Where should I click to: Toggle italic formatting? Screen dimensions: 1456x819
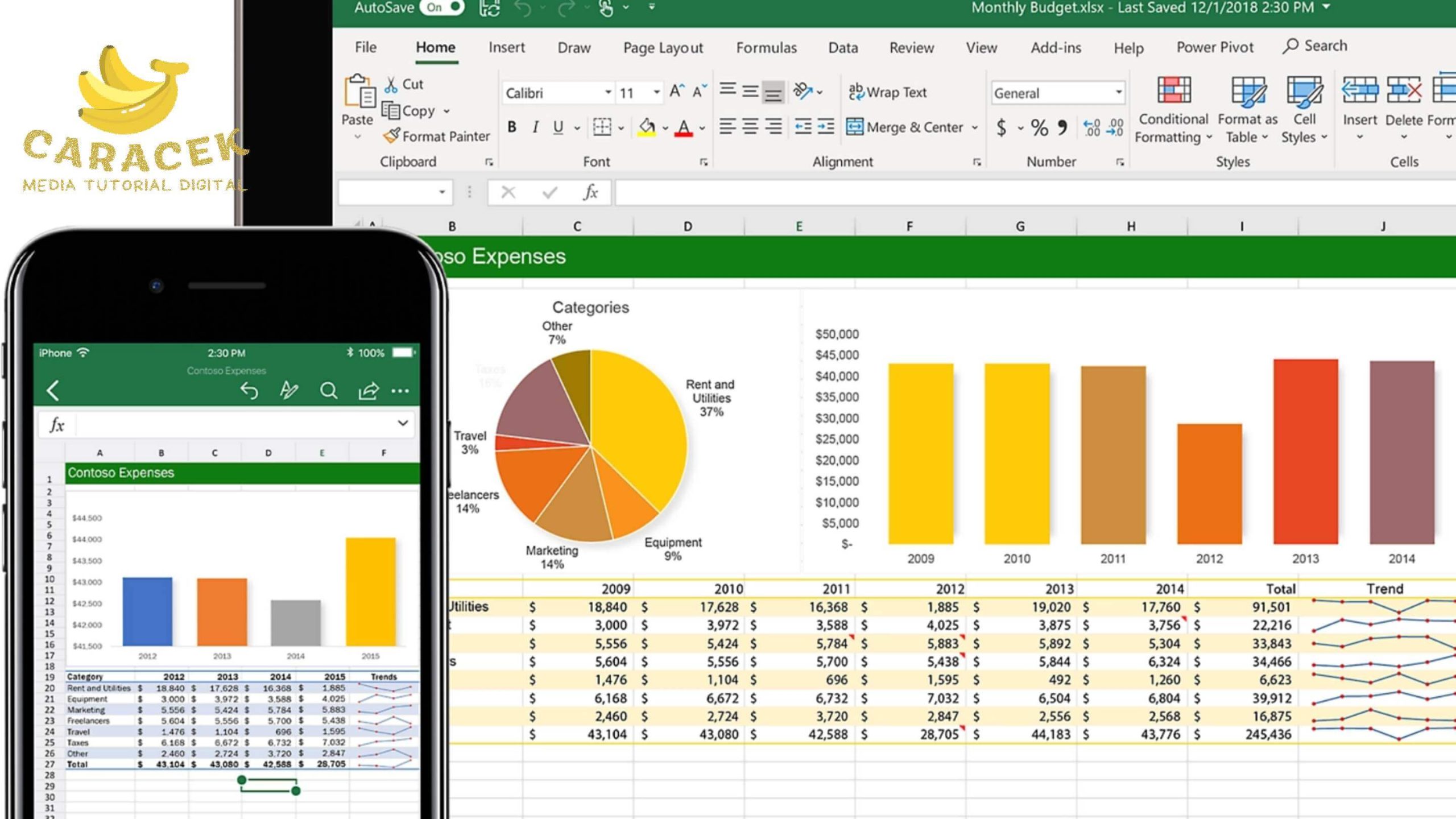click(x=535, y=127)
